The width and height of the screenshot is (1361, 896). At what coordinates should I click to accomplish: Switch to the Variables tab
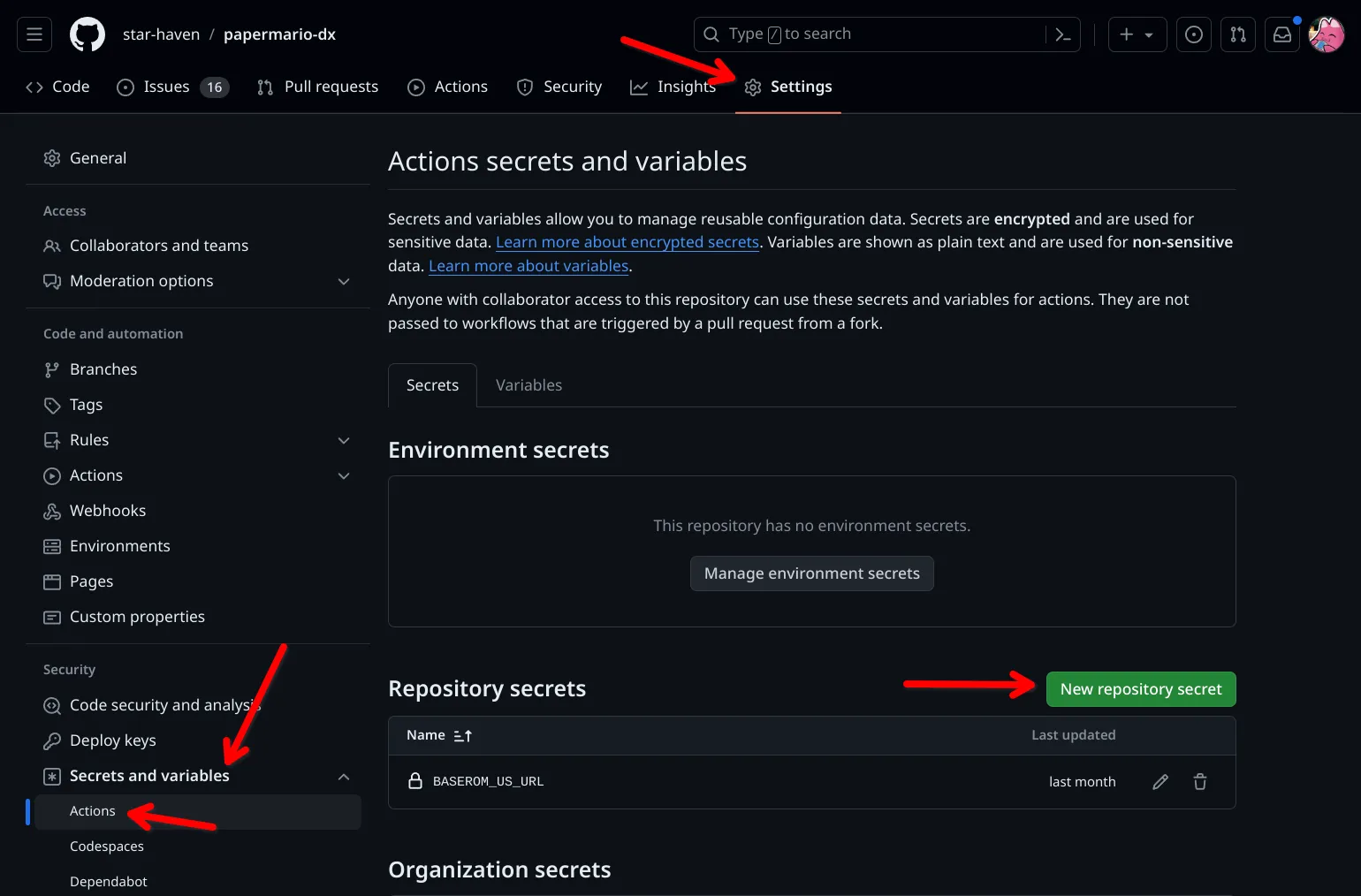coord(528,385)
